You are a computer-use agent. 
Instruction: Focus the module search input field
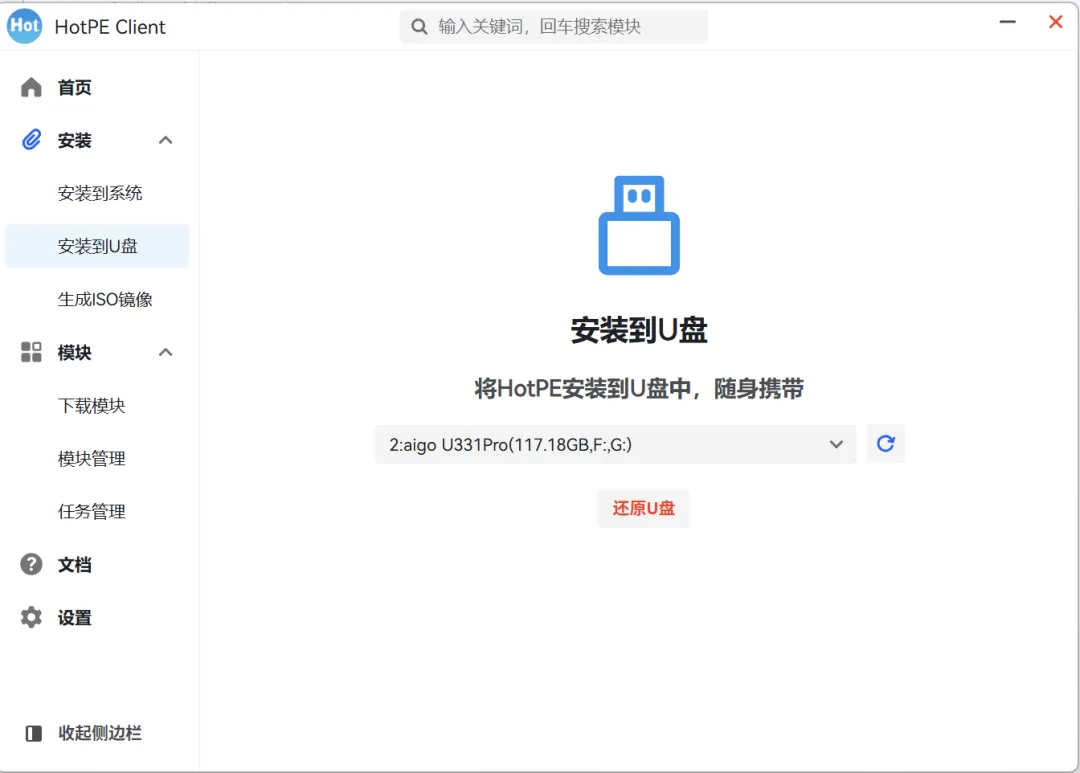pyautogui.click(x=554, y=27)
